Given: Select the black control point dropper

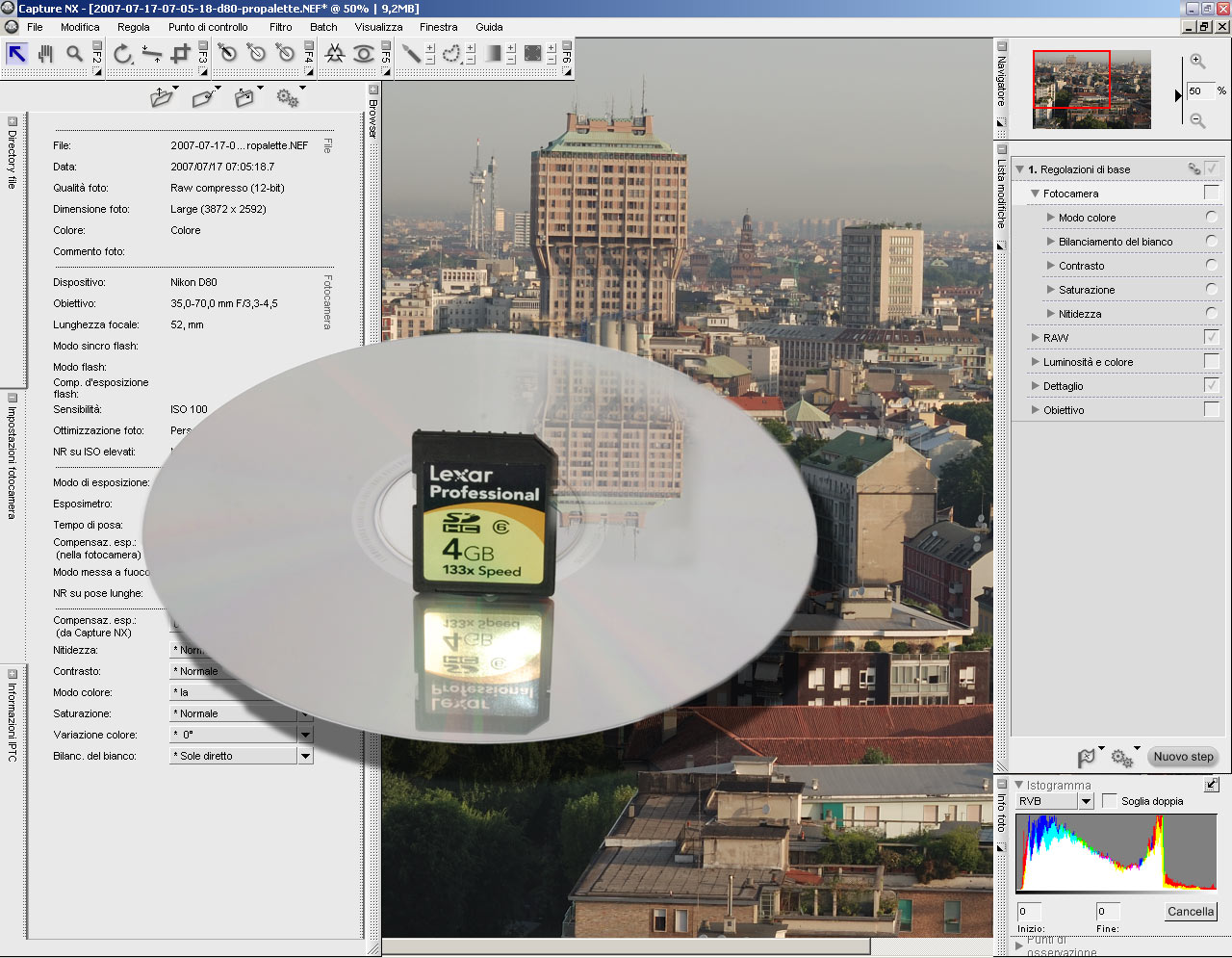Looking at the screenshot, I should [228, 54].
